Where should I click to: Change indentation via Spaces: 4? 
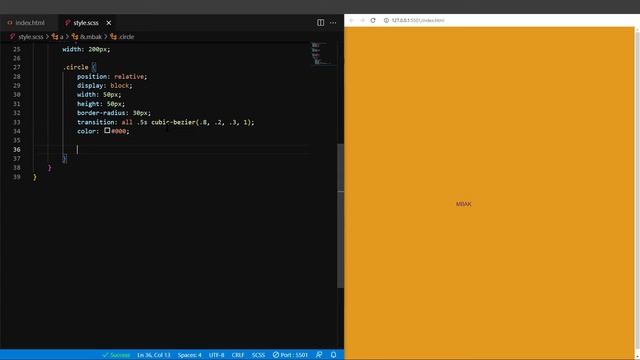(x=189, y=355)
